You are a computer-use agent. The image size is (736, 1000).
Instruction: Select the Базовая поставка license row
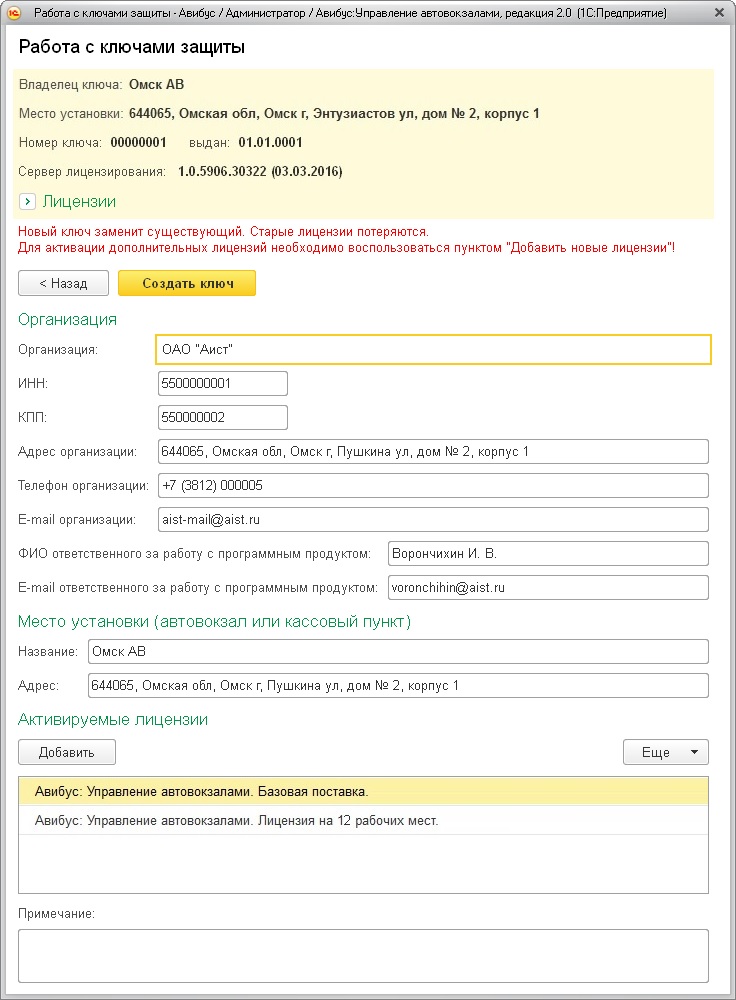362,792
